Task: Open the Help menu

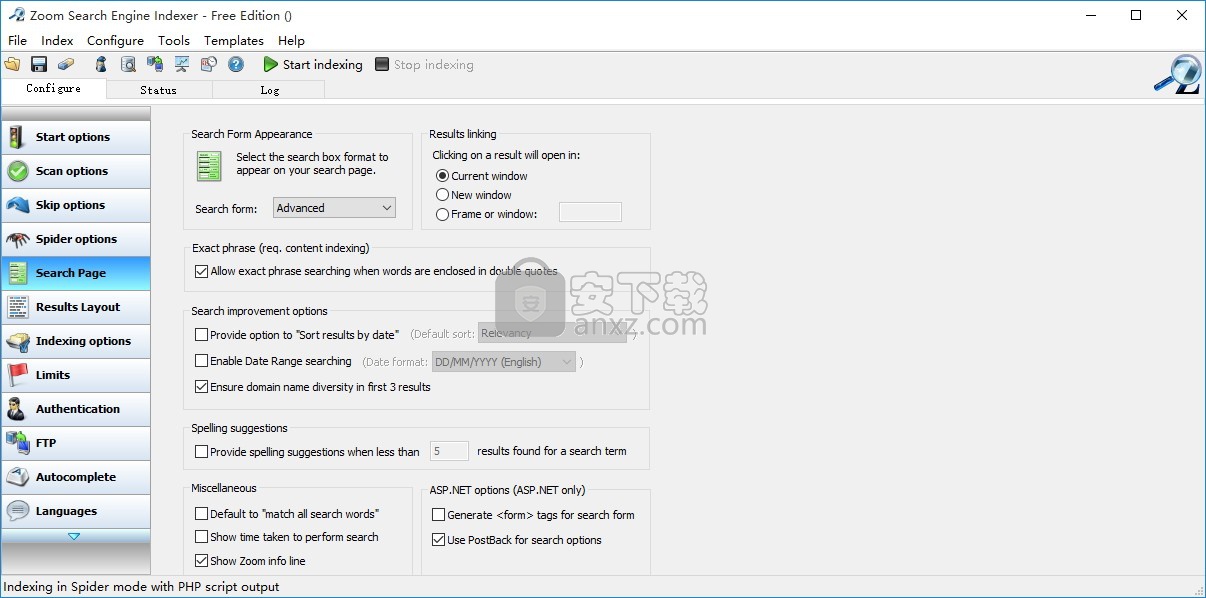Action: click(291, 41)
